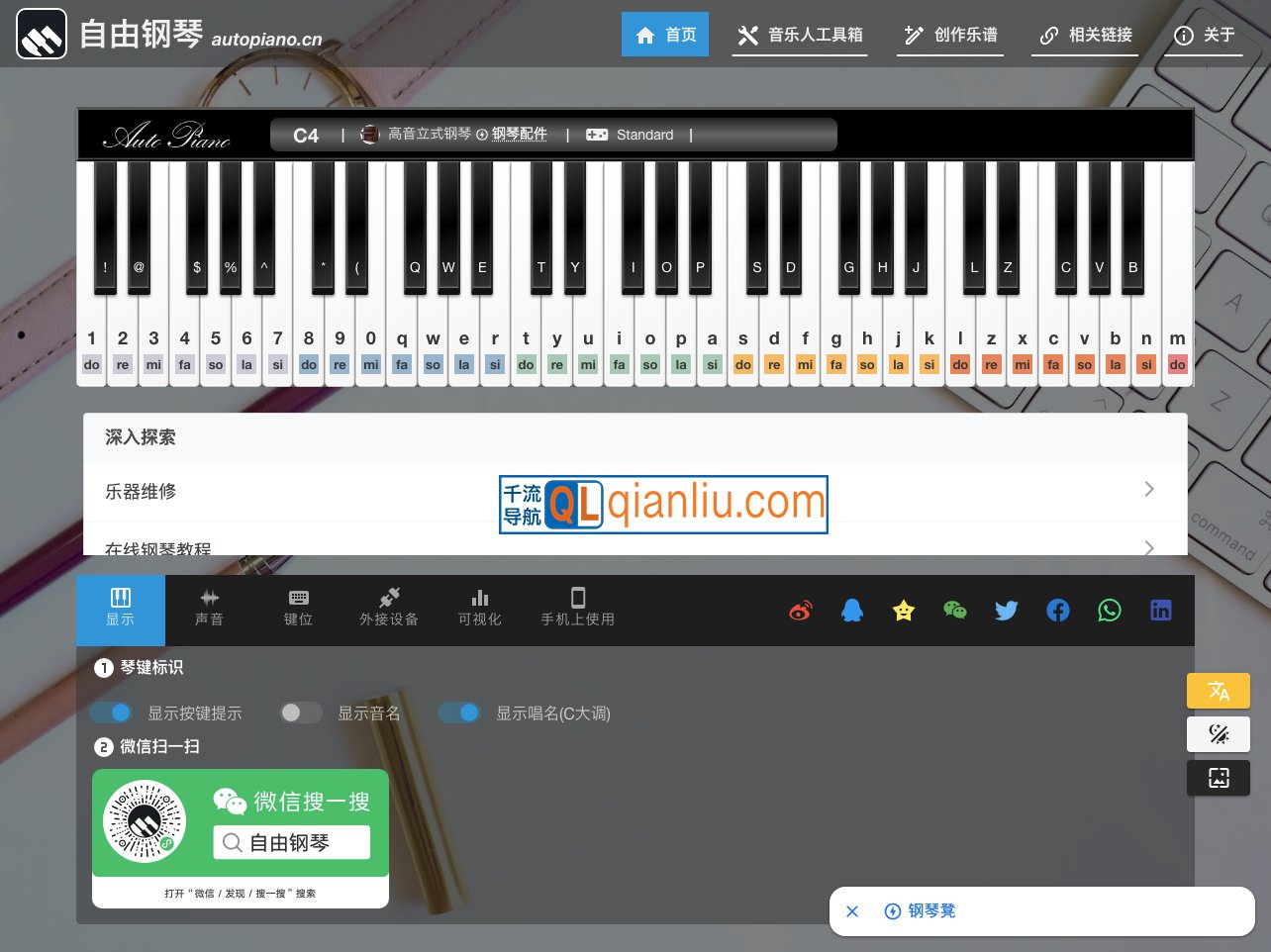Click the Facebook share icon
1271x952 pixels.
(x=1058, y=611)
